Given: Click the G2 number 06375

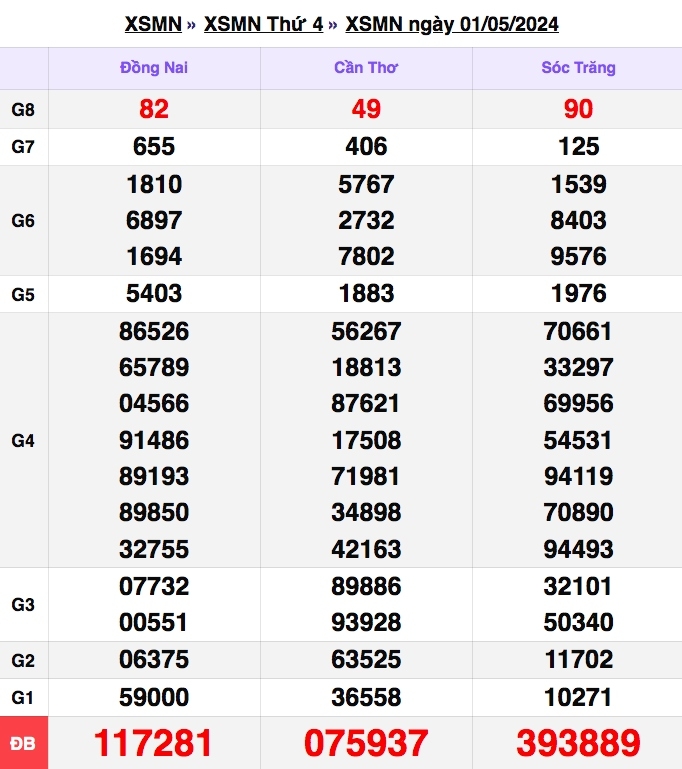Looking at the screenshot, I should (154, 659).
